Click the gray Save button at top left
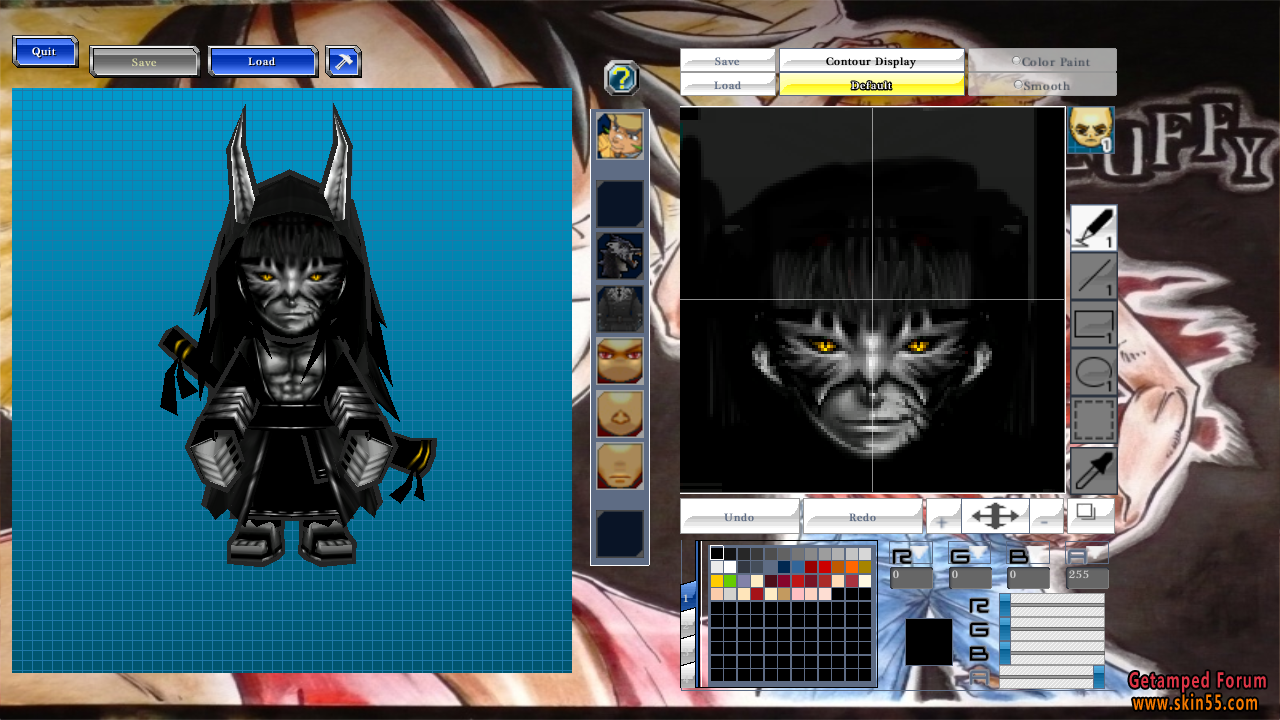Screen dimensions: 1280x720 tap(145, 62)
